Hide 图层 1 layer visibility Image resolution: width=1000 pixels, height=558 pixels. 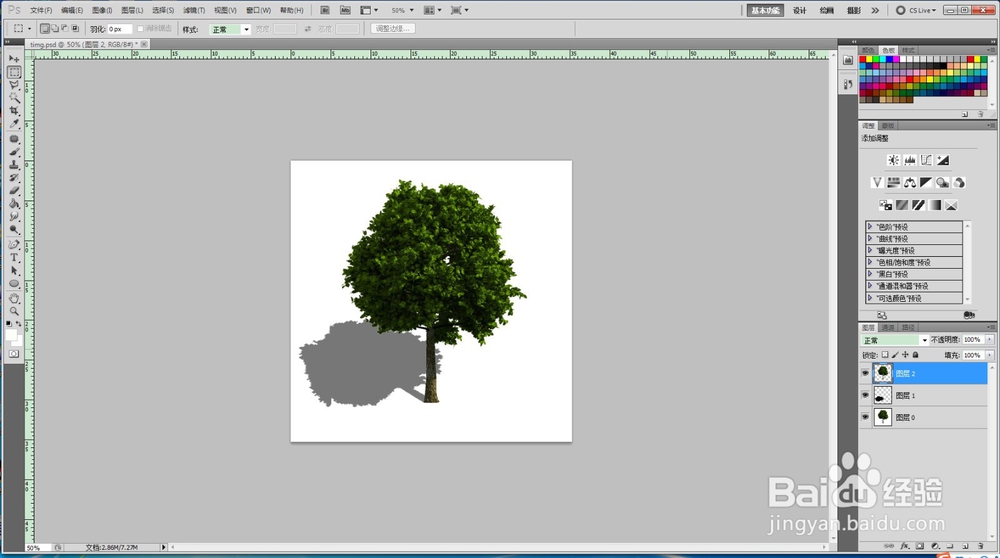(x=865, y=395)
